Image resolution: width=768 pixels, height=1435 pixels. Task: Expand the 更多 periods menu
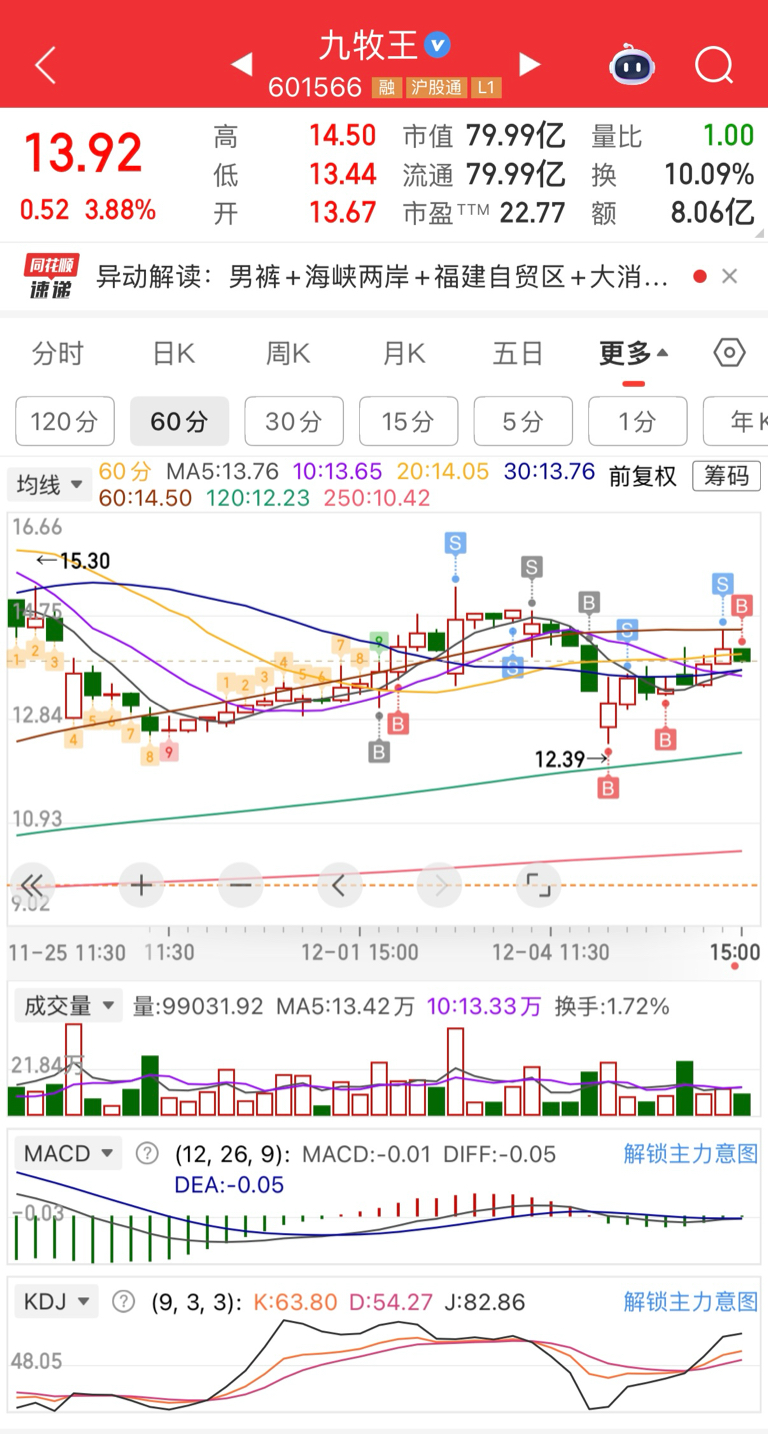tap(634, 353)
